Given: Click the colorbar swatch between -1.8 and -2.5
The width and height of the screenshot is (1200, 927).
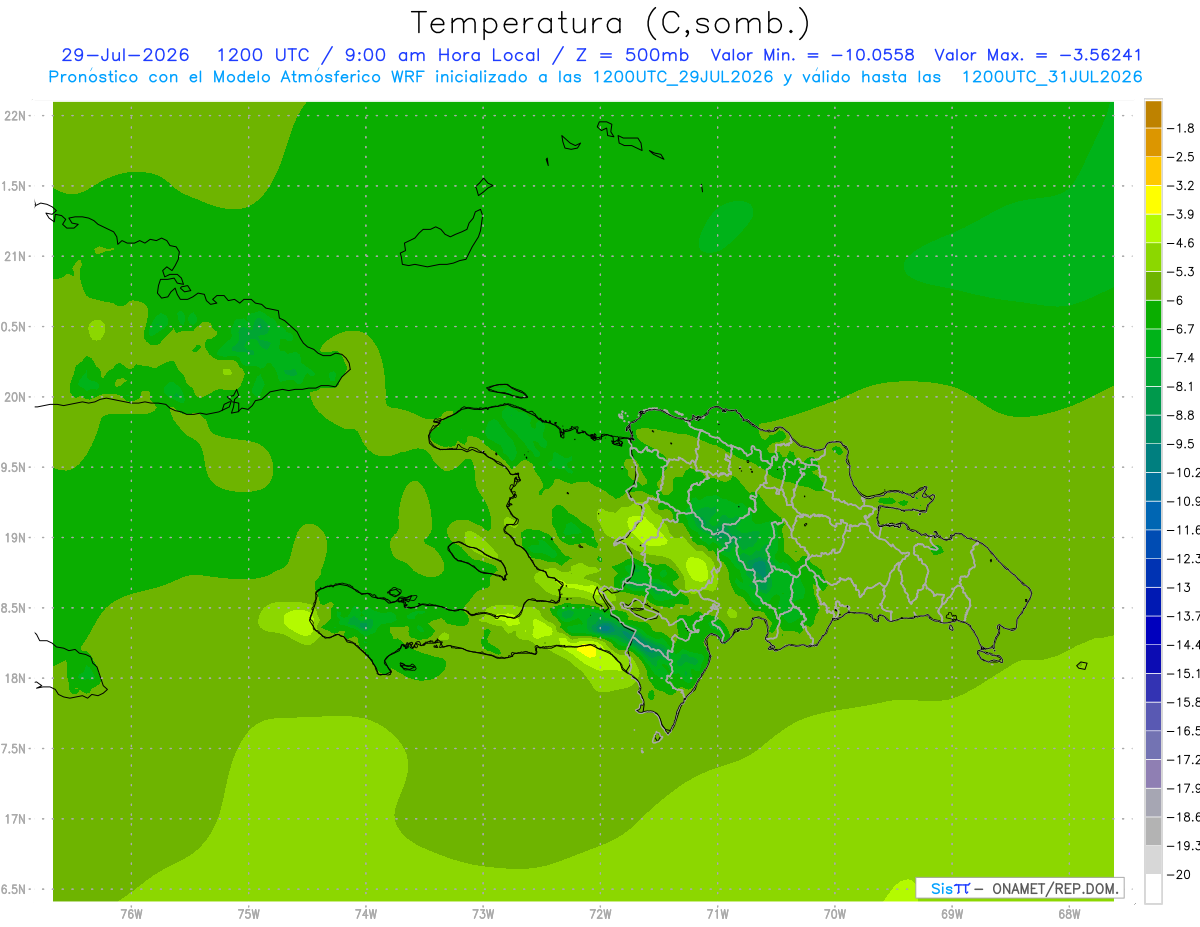Looking at the screenshot, I should pyautogui.click(x=1153, y=142).
